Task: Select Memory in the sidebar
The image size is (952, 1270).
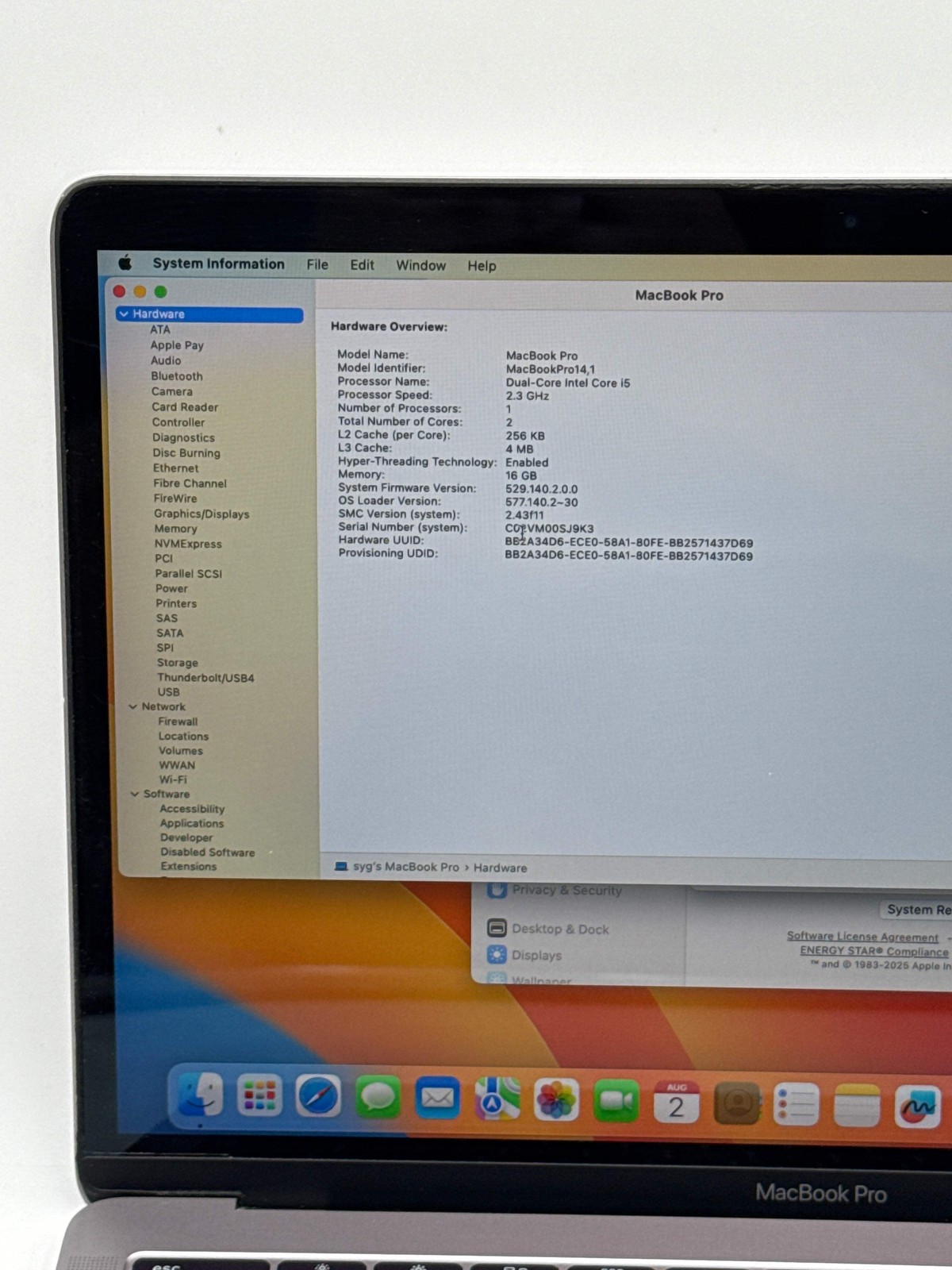Action: coord(176,529)
